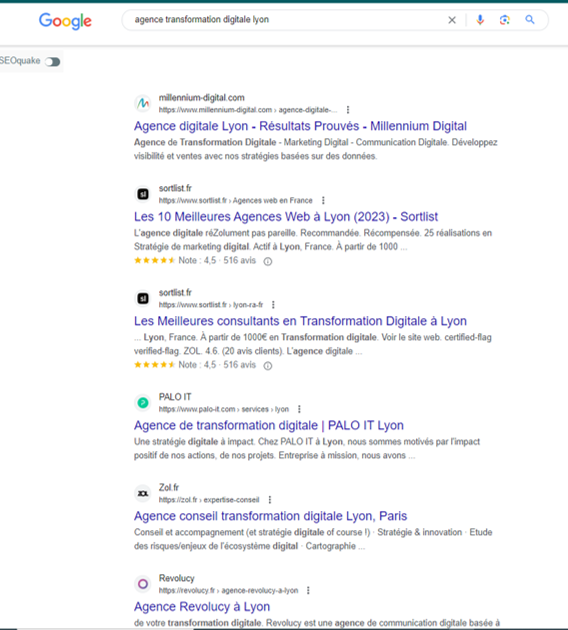Screen dimensions: 568x630
Task: Click the palo-it.com services lyon URL
Action: pos(224,409)
